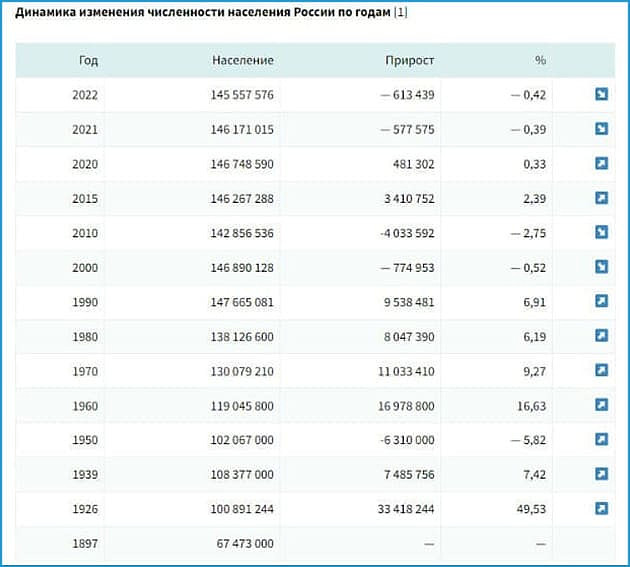Viewport: 630px width, 567px height.
Task: Select the year cell 1950
Action: point(85,440)
